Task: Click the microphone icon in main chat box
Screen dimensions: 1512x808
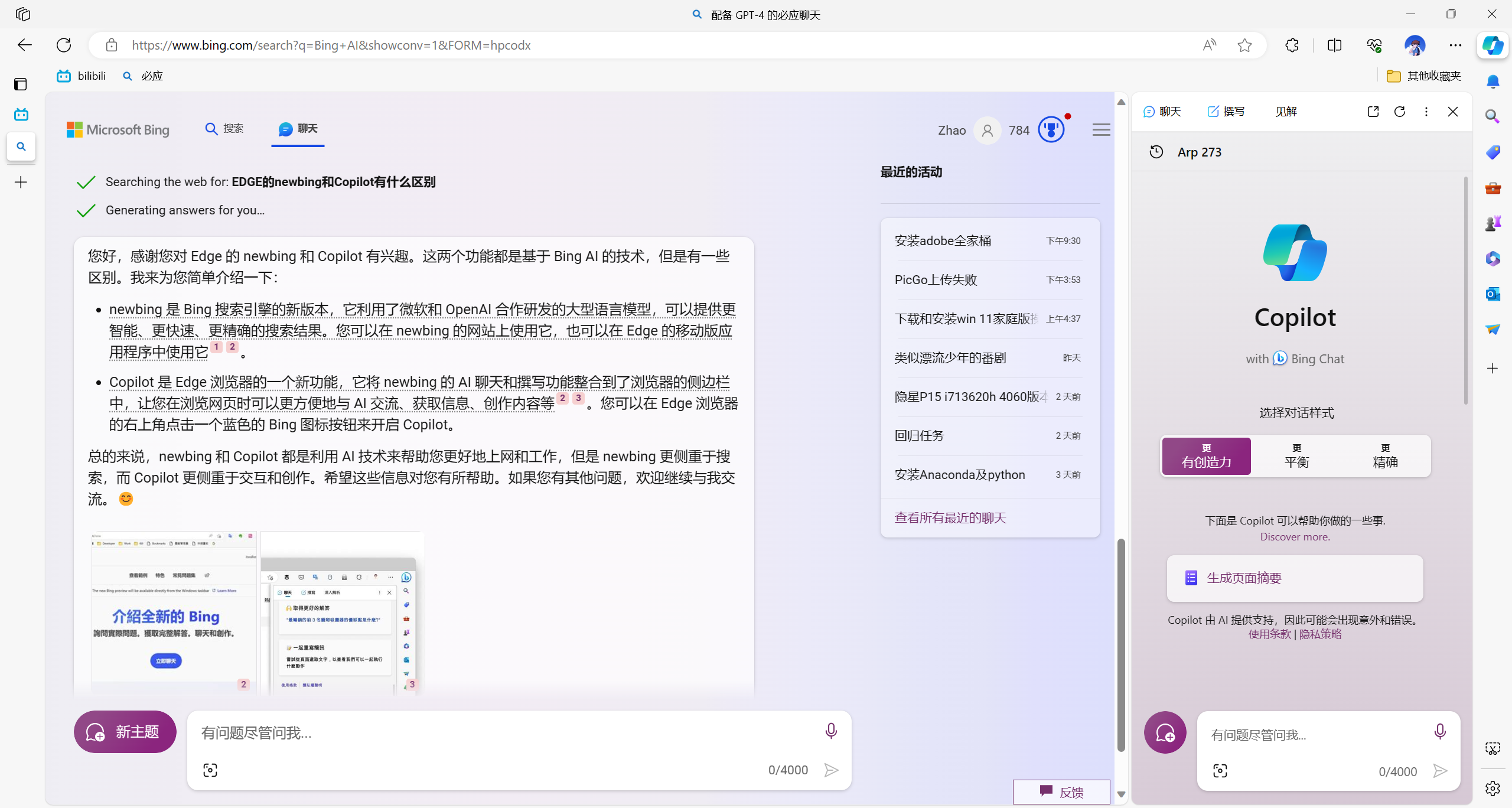Action: pos(830,731)
